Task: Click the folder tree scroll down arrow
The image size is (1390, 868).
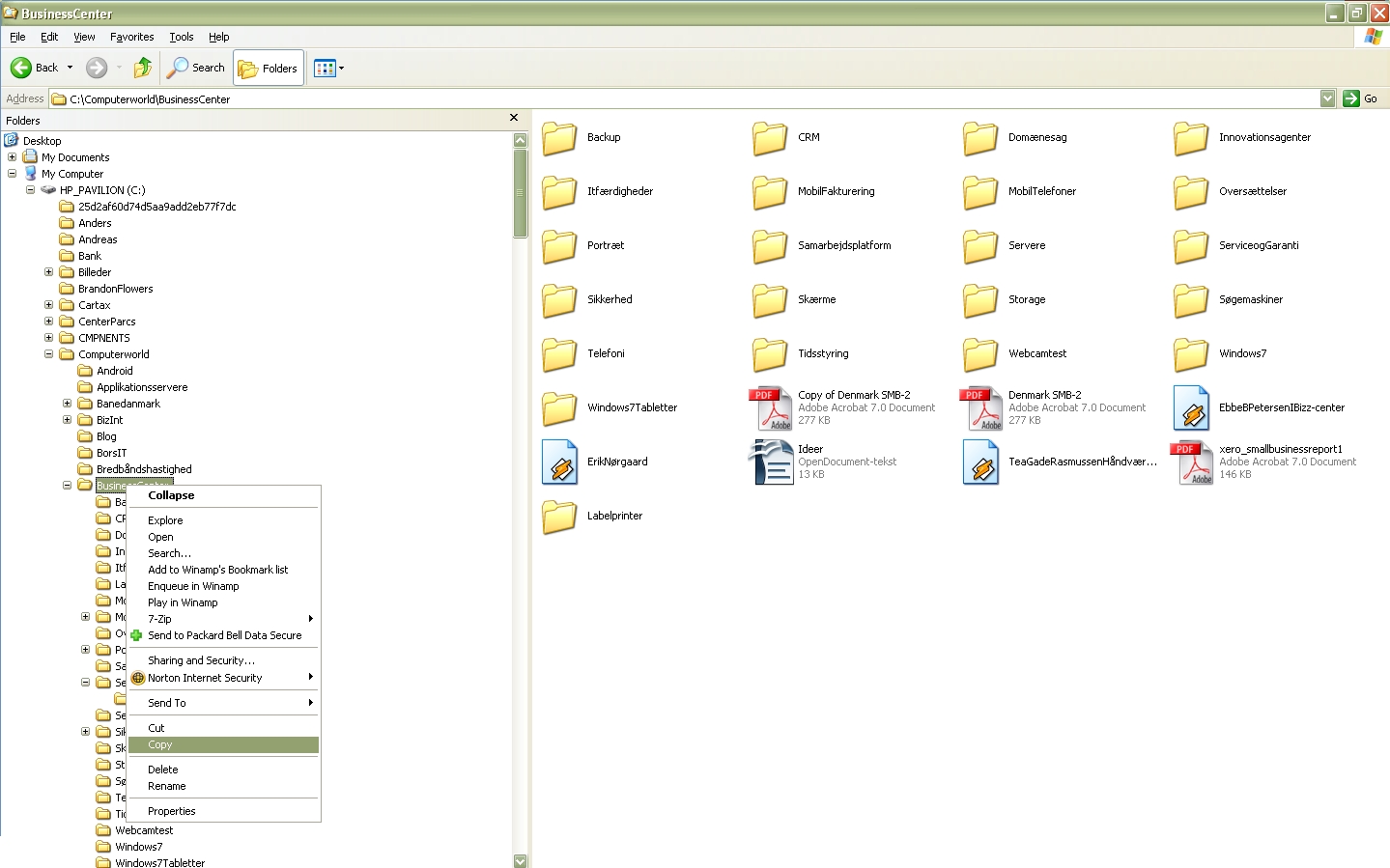Action: pos(521,860)
